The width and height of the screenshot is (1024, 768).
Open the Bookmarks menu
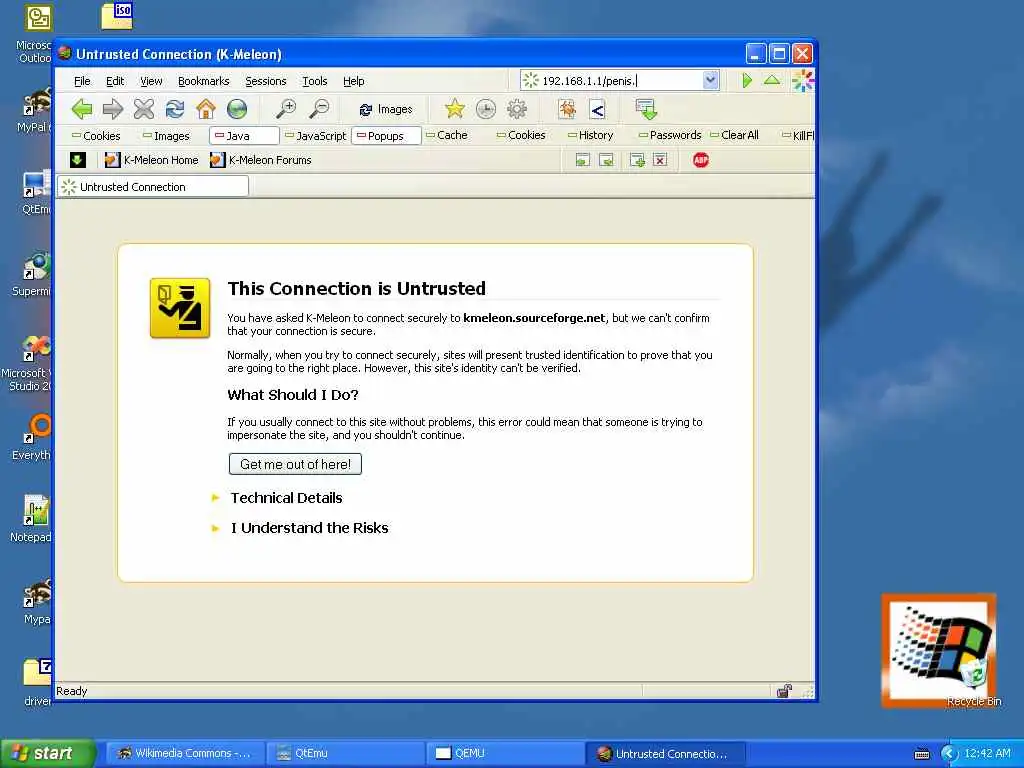pos(204,81)
